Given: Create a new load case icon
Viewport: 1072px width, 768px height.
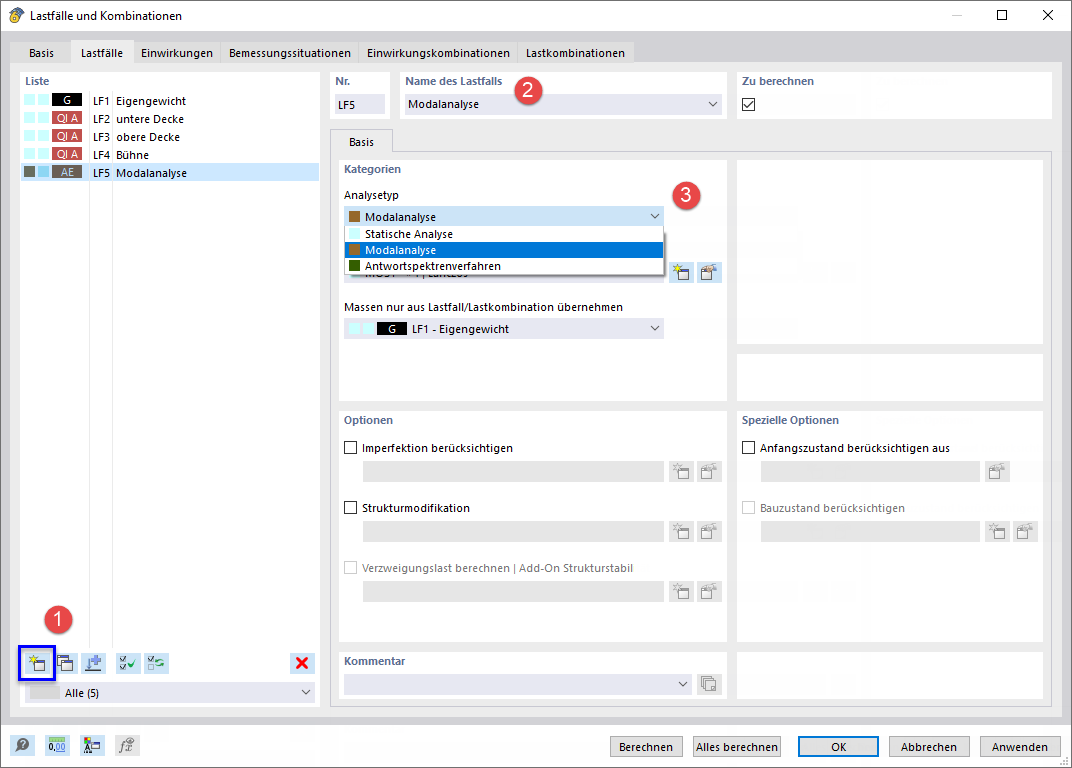Looking at the screenshot, I should point(37,663).
